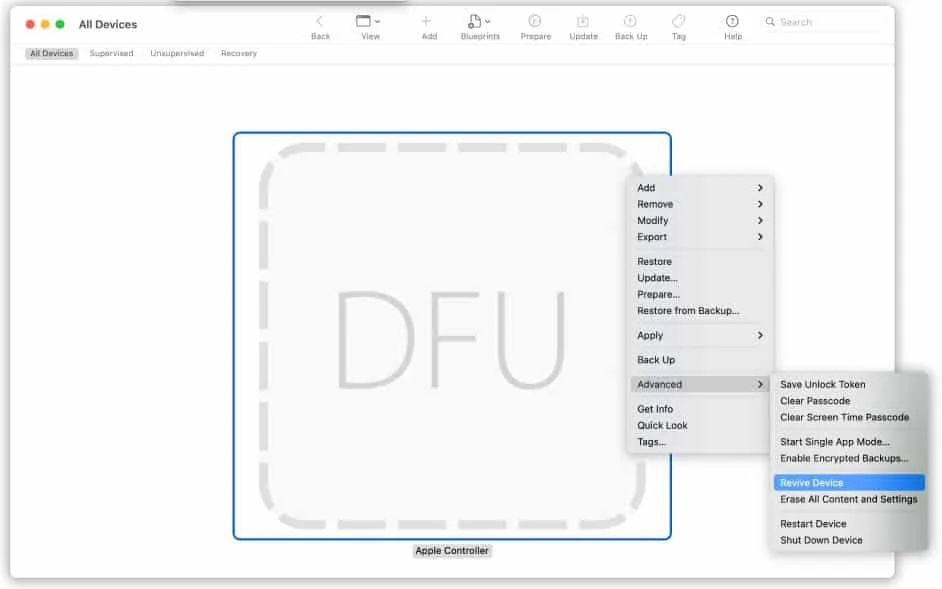Expand the Add submenu
Image resolution: width=942 pixels, height=589 pixels.
(700, 188)
